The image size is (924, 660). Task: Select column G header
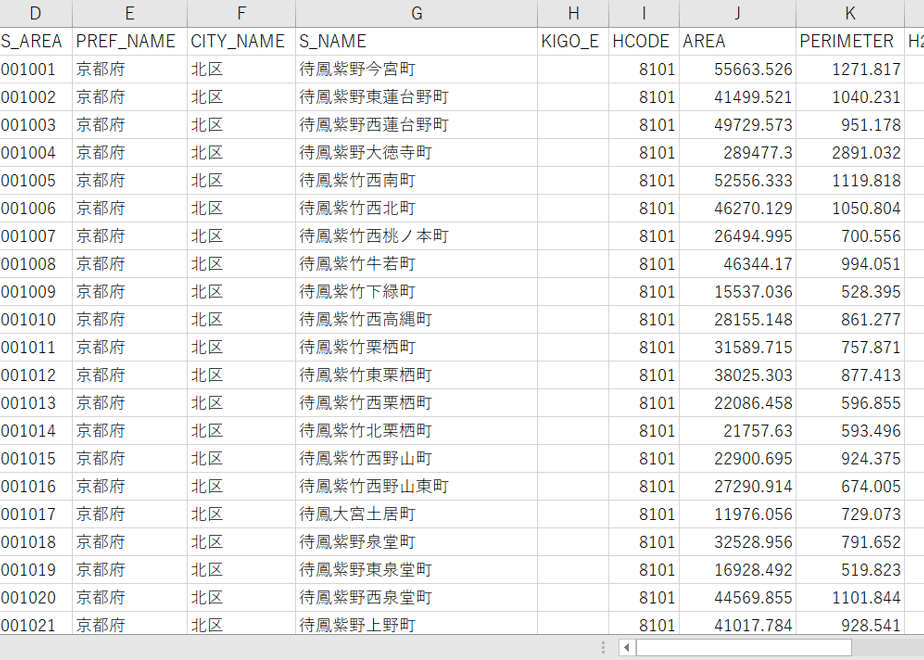coord(417,13)
